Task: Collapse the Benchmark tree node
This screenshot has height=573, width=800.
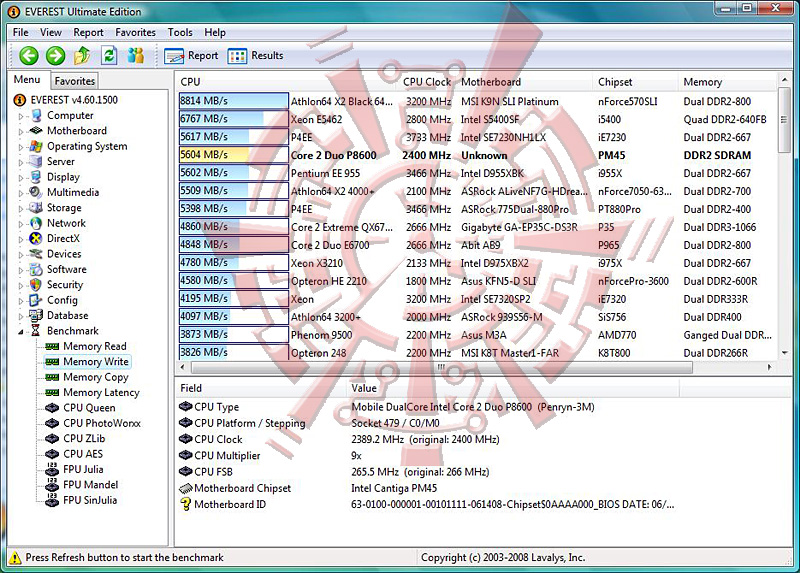Action: (21, 332)
